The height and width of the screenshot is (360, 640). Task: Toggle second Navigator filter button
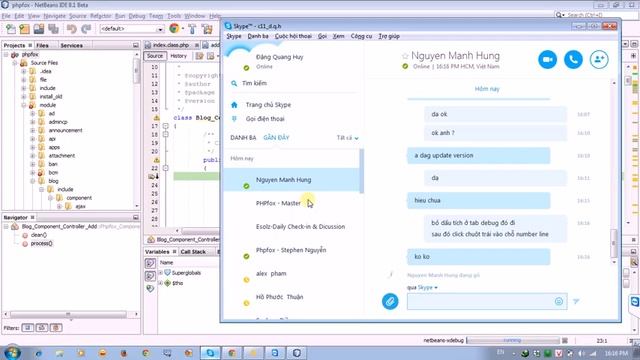click(42, 327)
